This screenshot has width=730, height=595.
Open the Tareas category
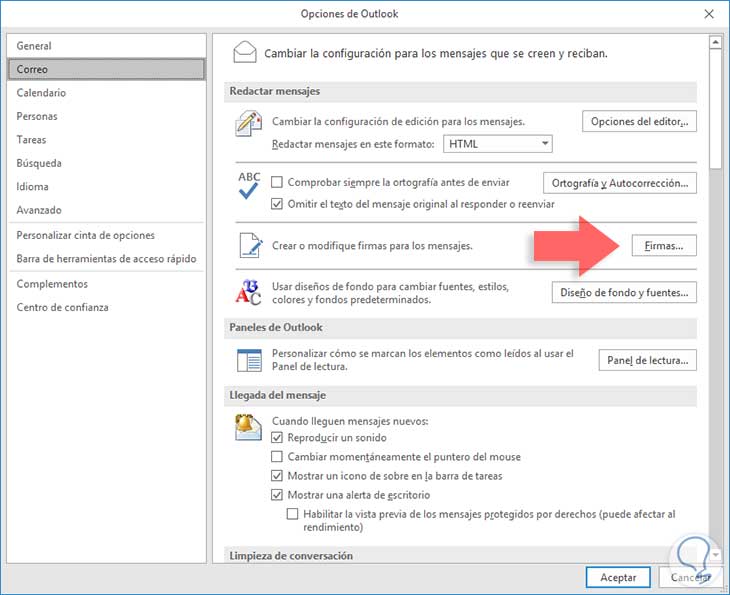point(106,139)
